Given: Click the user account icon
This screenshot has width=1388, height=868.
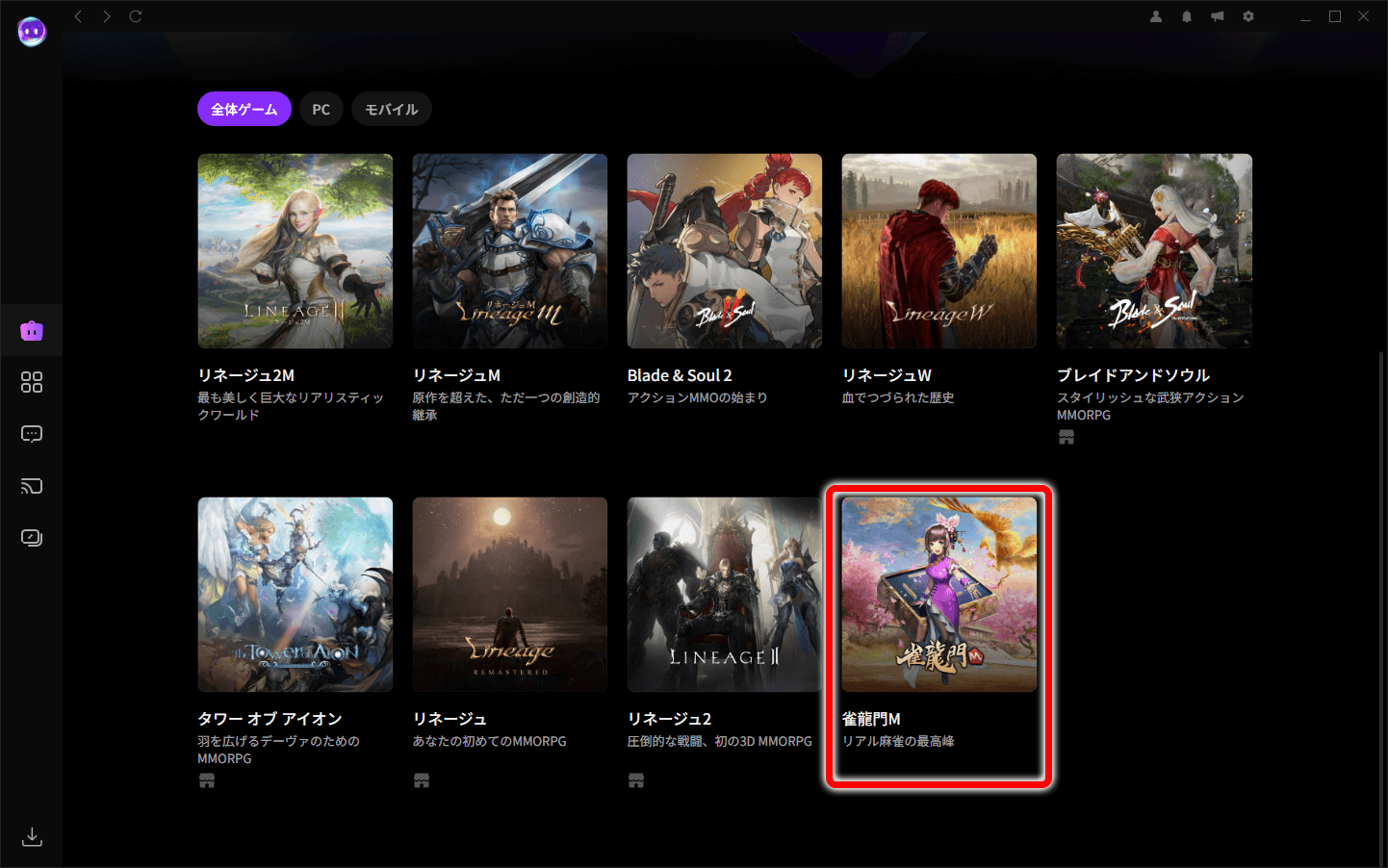Looking at the screenshot, I should point(1156,16).
